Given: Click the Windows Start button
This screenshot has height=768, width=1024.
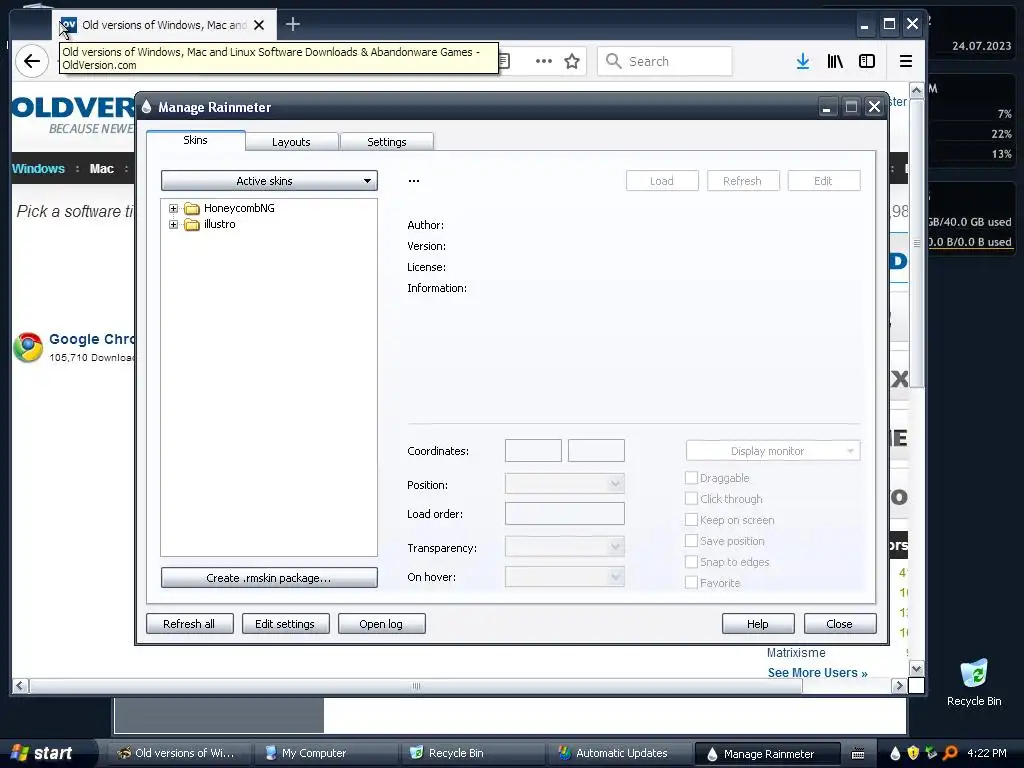Looking at the screenshot, I should tap(42, 753).
